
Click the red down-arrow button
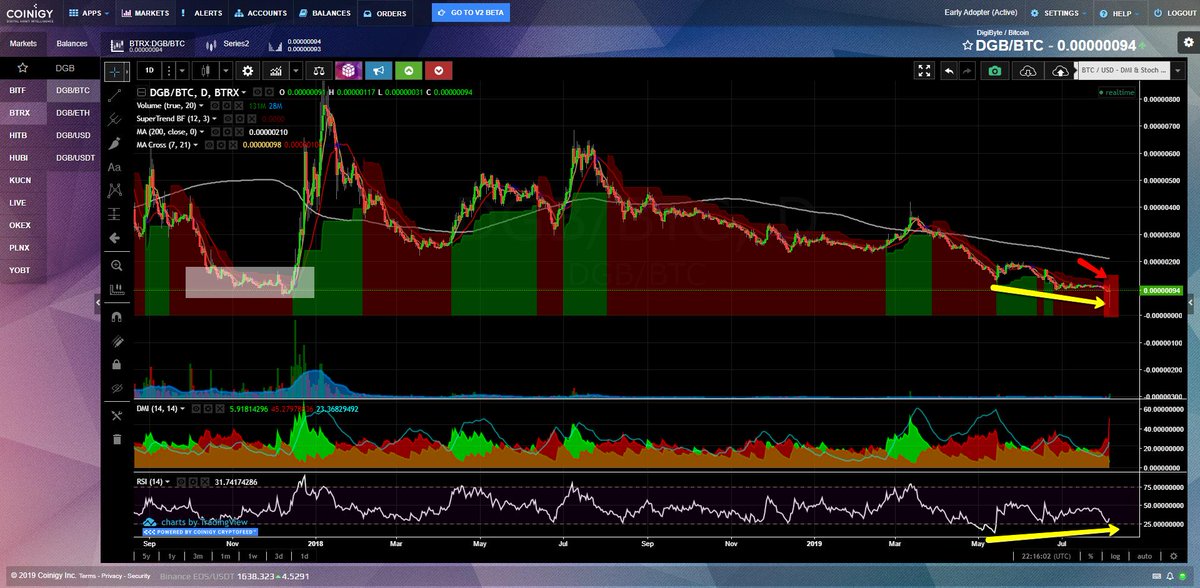pos(440,71)
